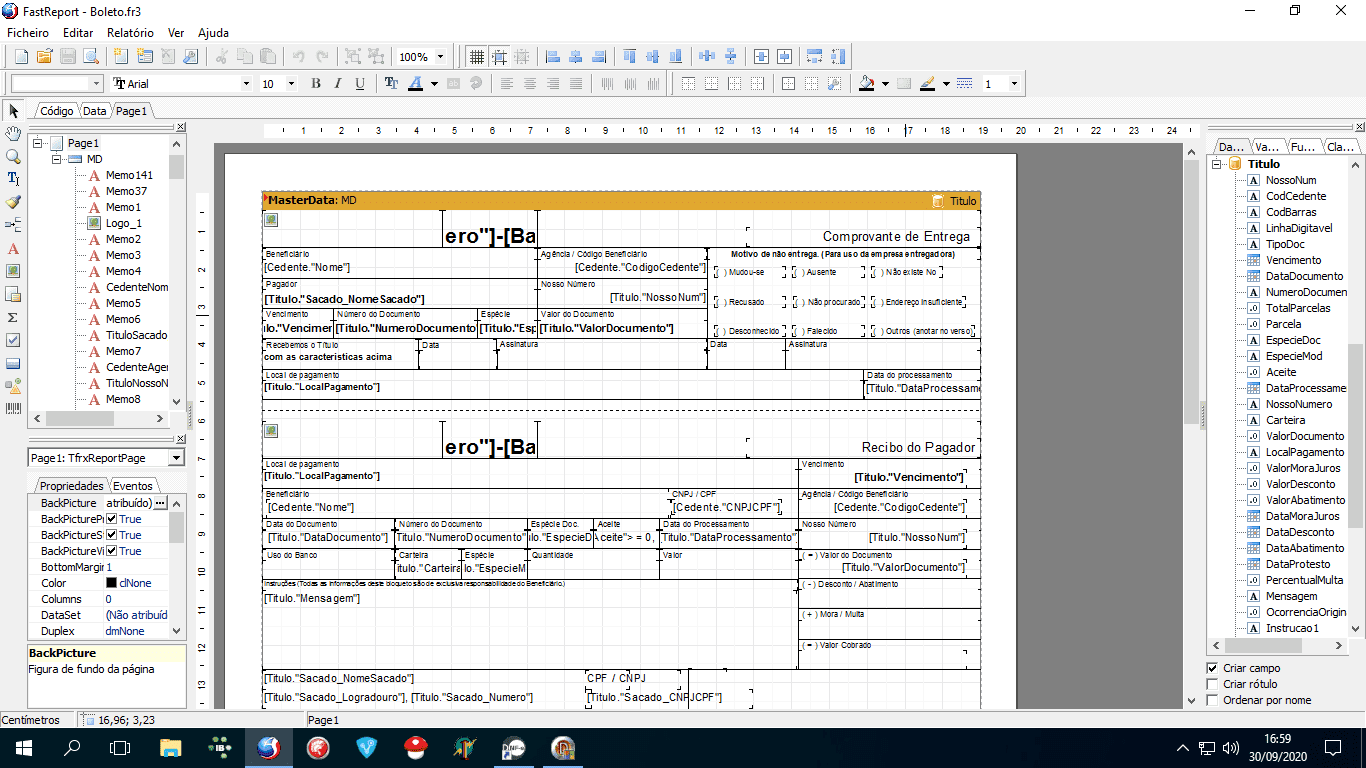Viewport: 1366px width, 768px height.
Task: Open the Ajuda menu
Action: pyautogui.click(x=213, y=33)
